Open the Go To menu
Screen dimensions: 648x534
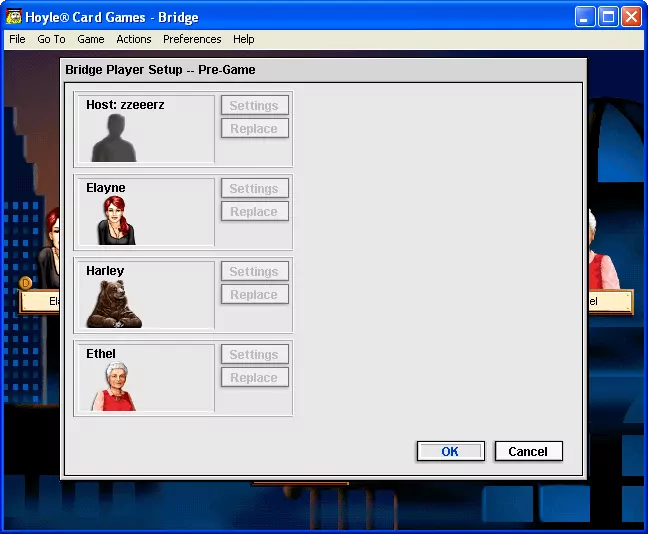coord(51,39)
